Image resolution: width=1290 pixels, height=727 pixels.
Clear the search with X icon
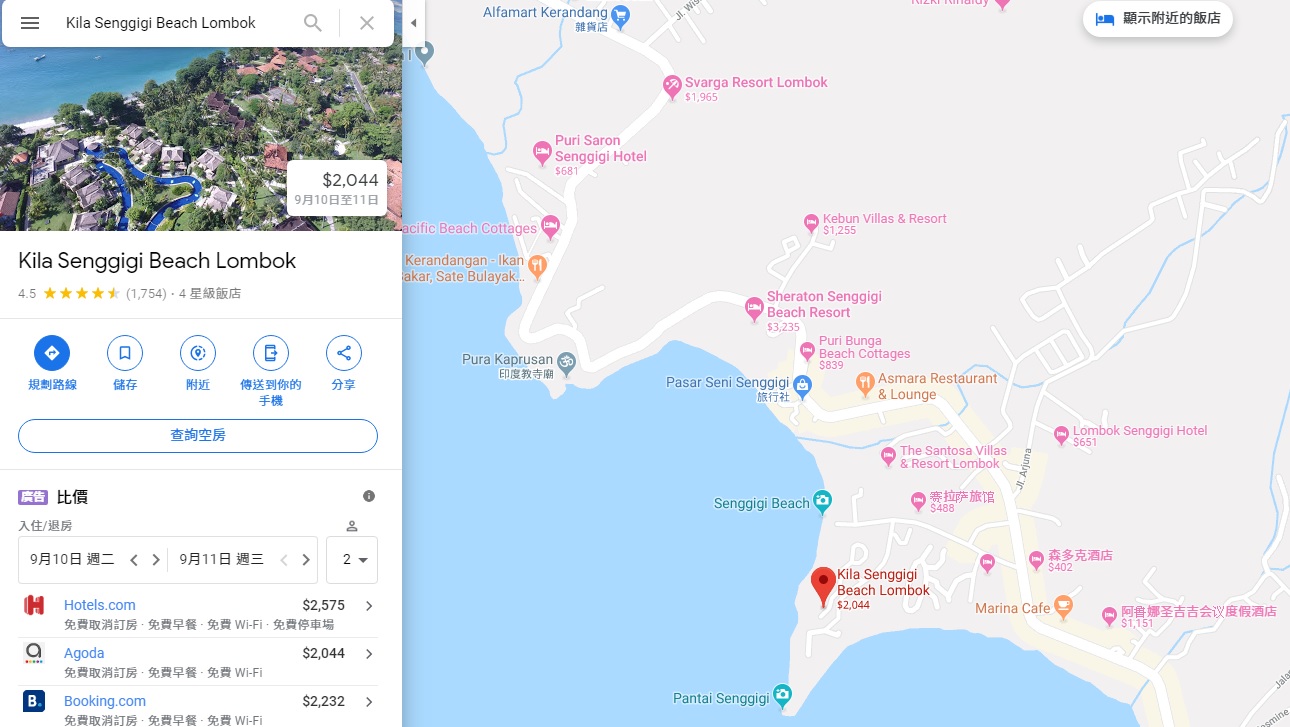[367, 23]
